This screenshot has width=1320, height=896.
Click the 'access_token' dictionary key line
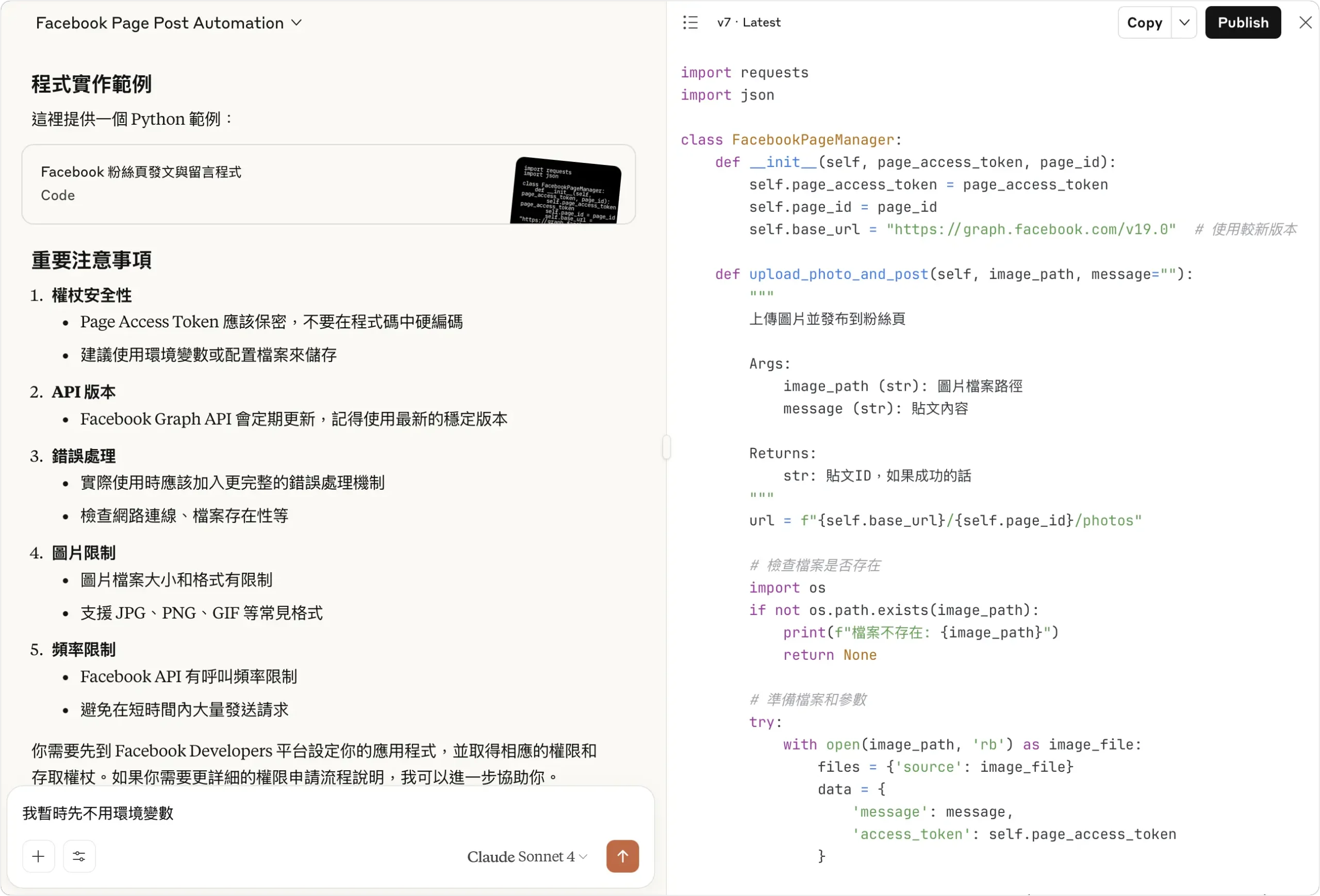(x=1014, y=834)
